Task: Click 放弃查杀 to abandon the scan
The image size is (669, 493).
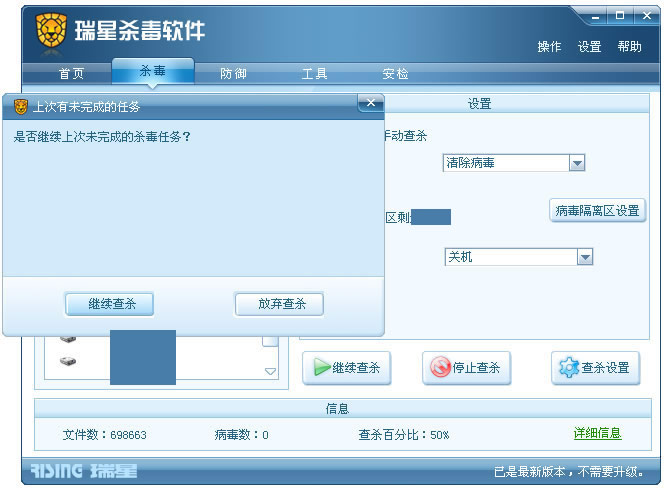Action: pyautogui.click(x=279, y=304)
